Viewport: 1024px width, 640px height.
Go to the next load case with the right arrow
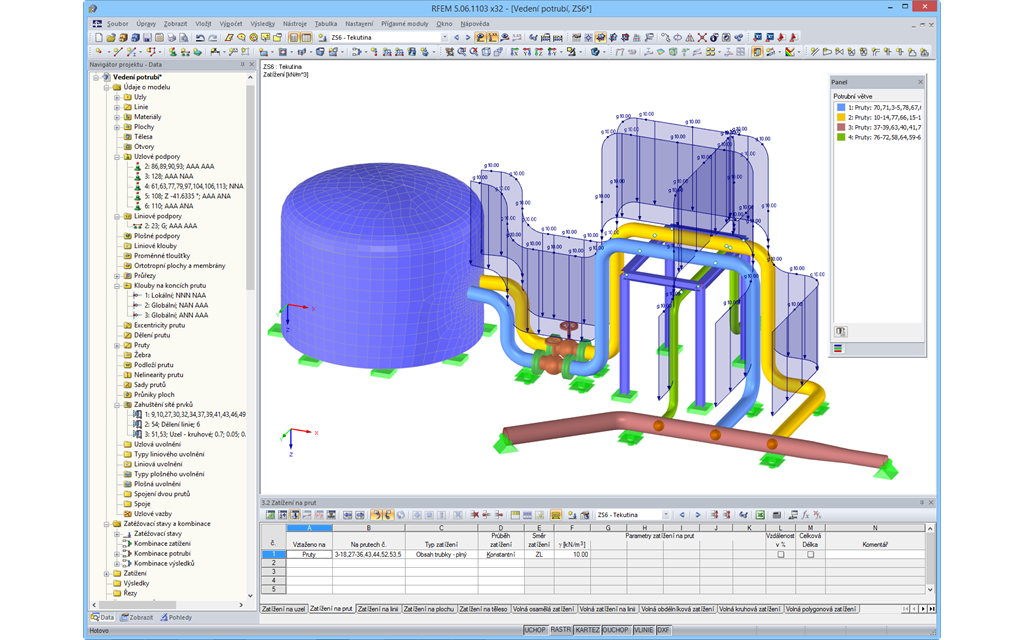pyautogui.click(x=468, y=37)
